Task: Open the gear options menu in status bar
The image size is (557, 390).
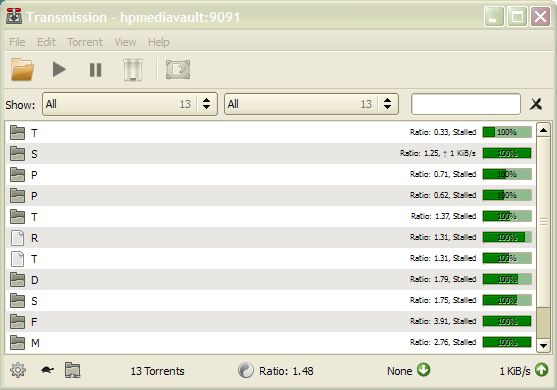Action: (x=18, y=370)
